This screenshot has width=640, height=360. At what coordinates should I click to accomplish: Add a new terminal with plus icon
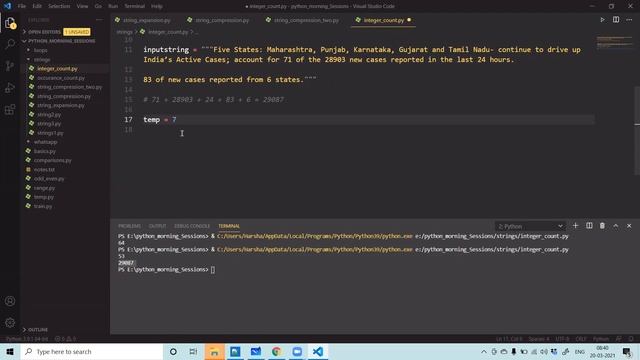click(575, 226)
